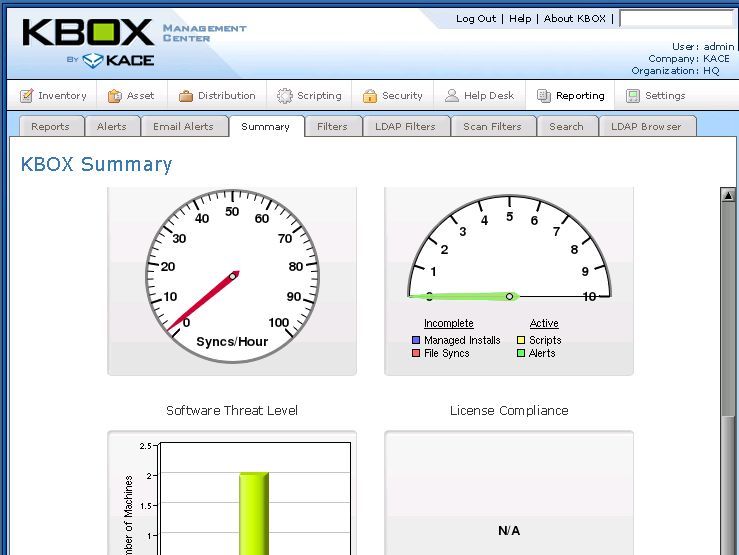739x555 pixels.
Task: Click the Scripts legend label
Action: pyautogui.click(x=545, y=340)
